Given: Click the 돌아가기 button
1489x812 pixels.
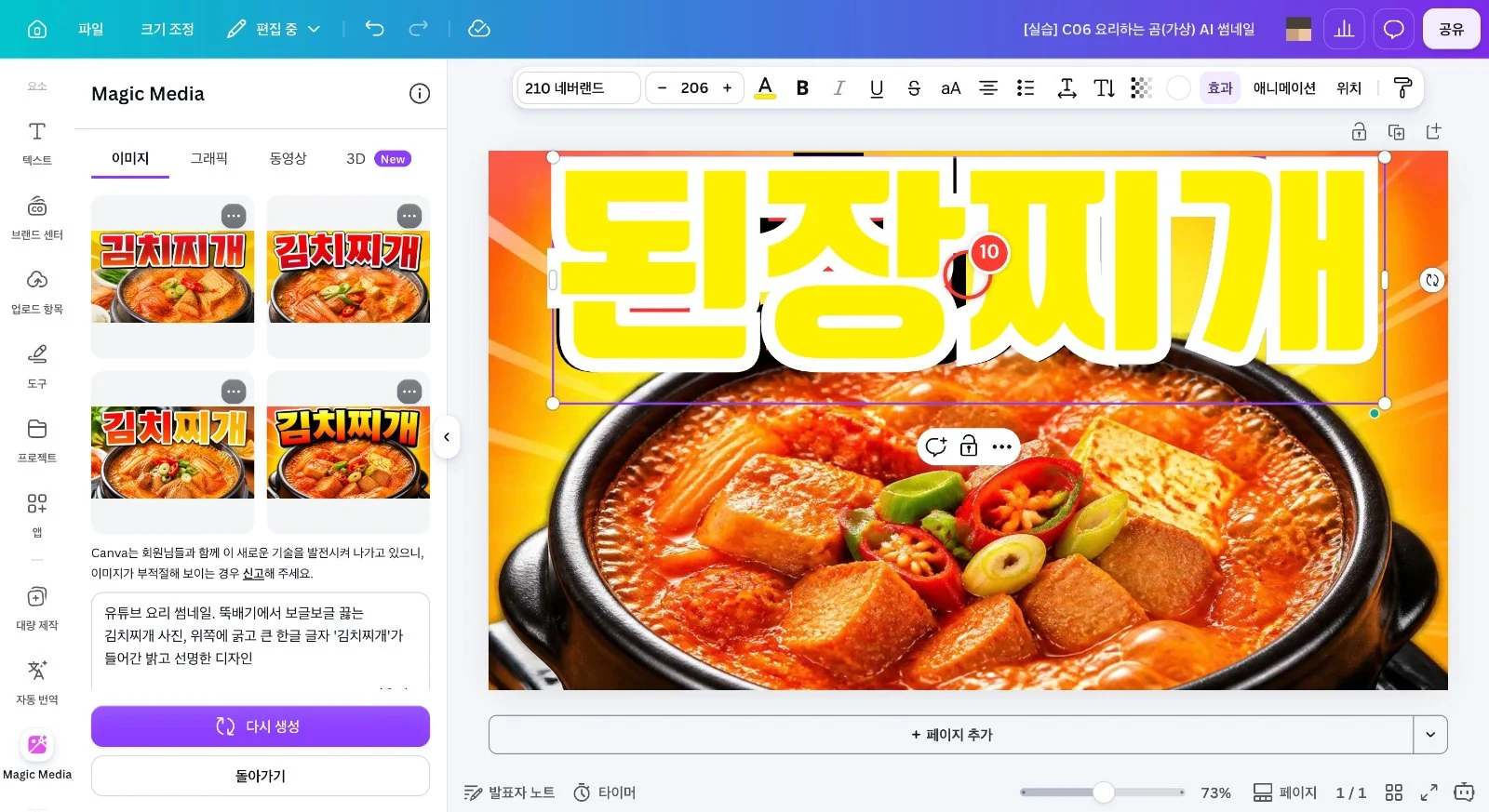Looking at the screenshot, I should pos(261,776).
